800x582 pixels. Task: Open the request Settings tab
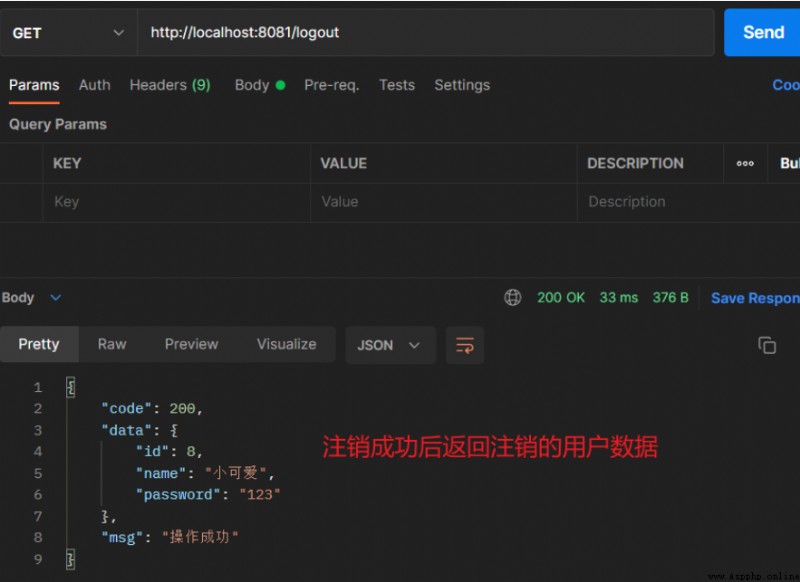coord(462,85)
